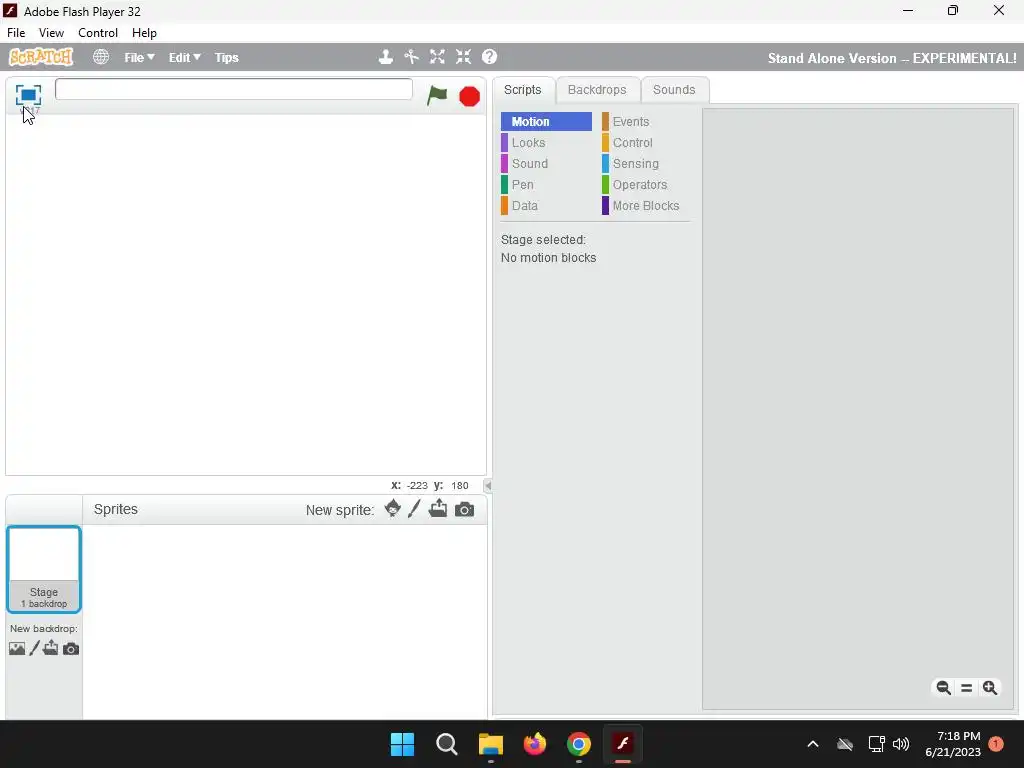
Task: Zoom in the scripts area
Action: pos(990,688)
